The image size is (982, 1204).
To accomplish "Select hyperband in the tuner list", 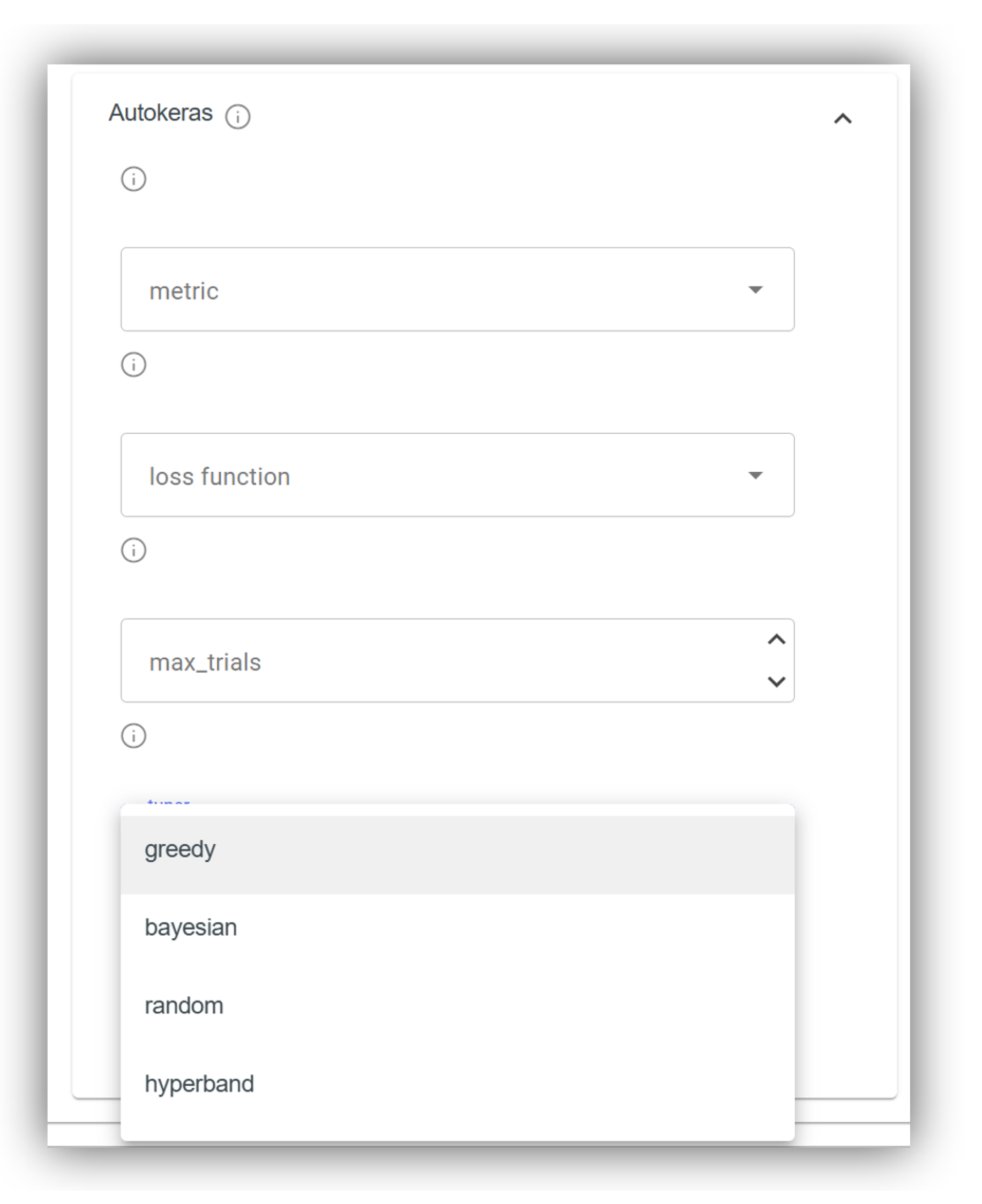I will [x=199, y=1083].
